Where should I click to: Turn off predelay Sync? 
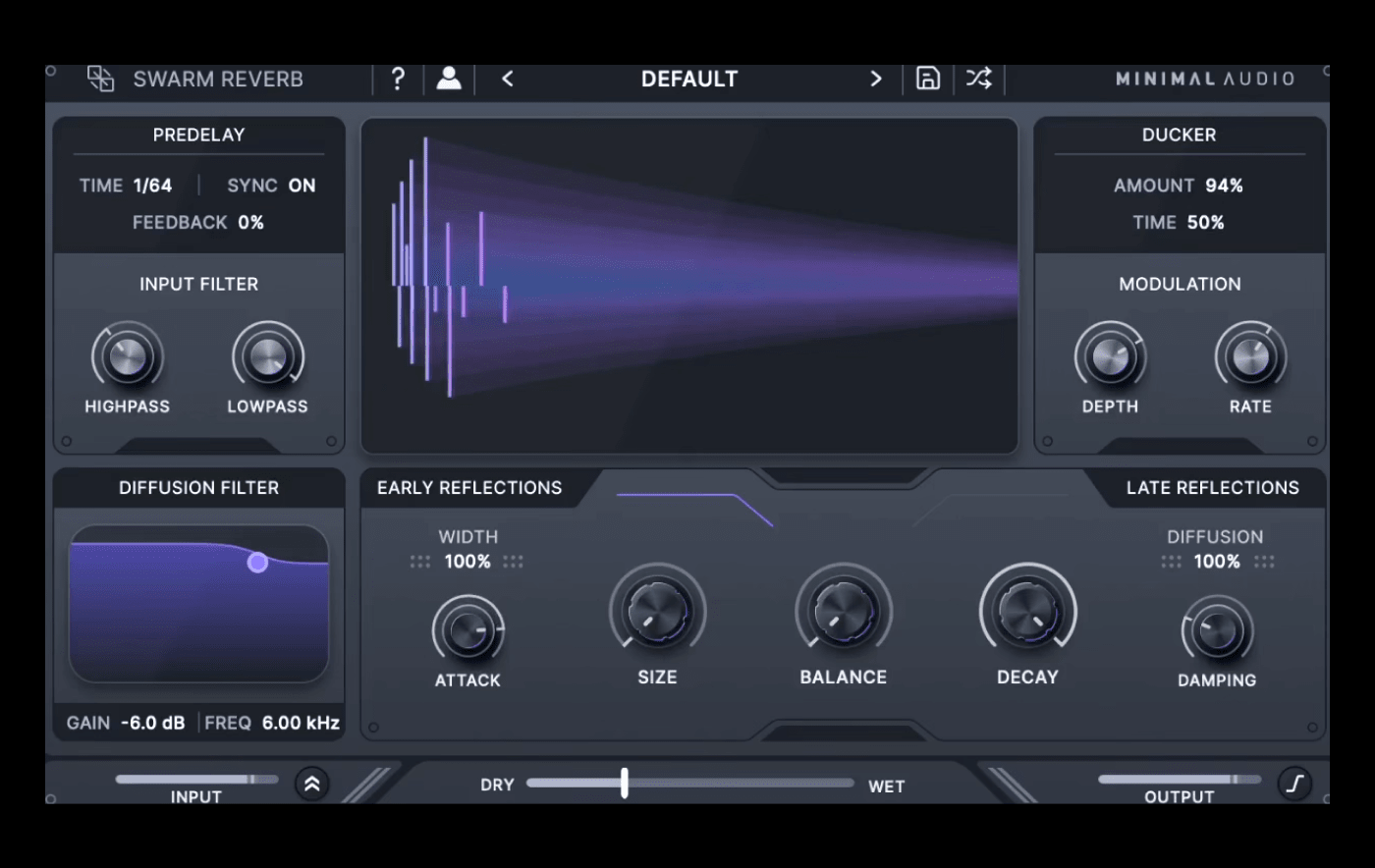click(x=302, y=185)
